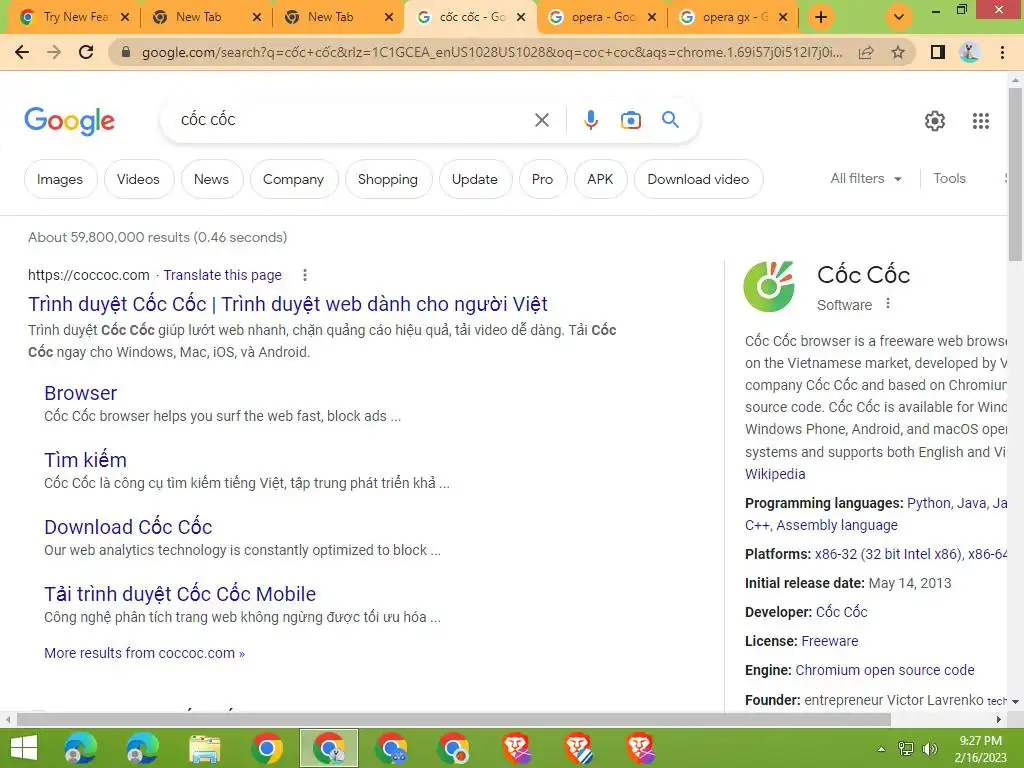Select the APK filter chip
The width and height of the screenshot is (1024, 768).
pyautogui.click(x=600, y=179)
